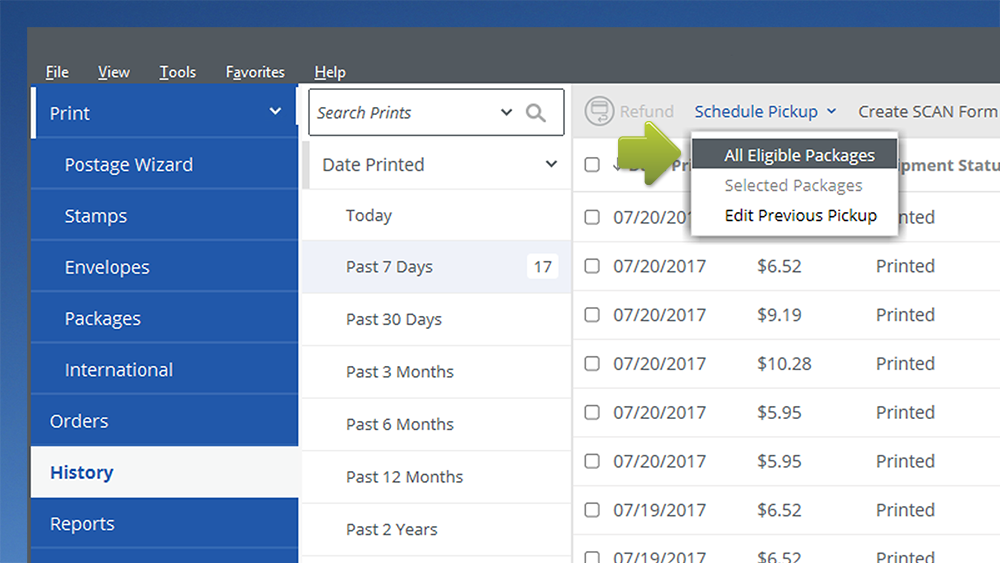This screenshot has width=1000, height=563.
Task: Go to the Reports section
Action: click(x=165, y=523)
